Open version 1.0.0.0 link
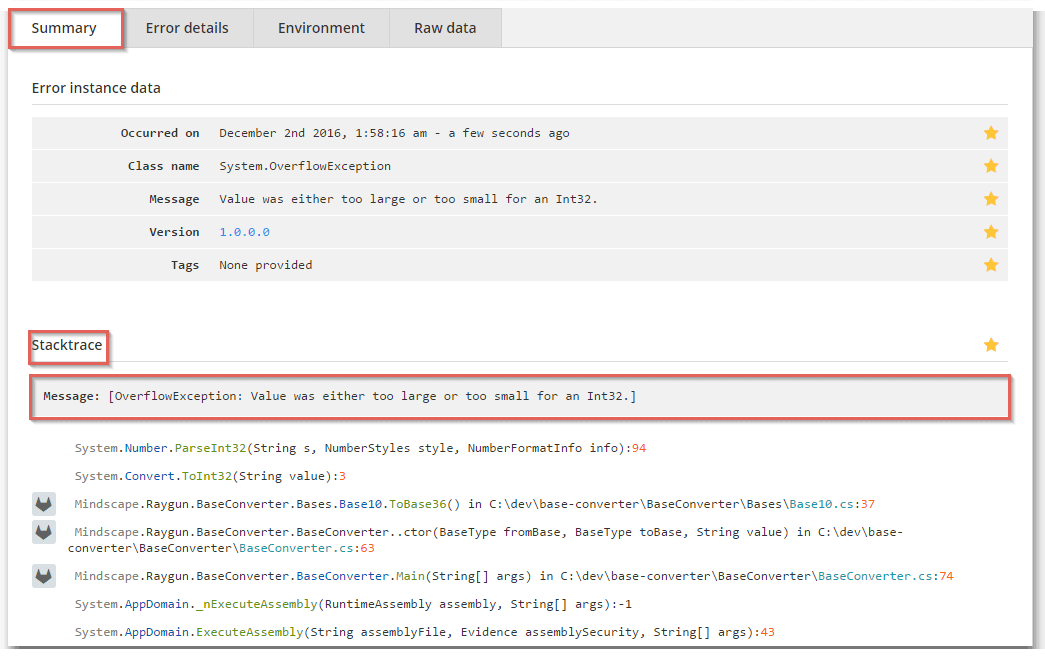The width and height of the screenshot is (1045, 658). 245,232
